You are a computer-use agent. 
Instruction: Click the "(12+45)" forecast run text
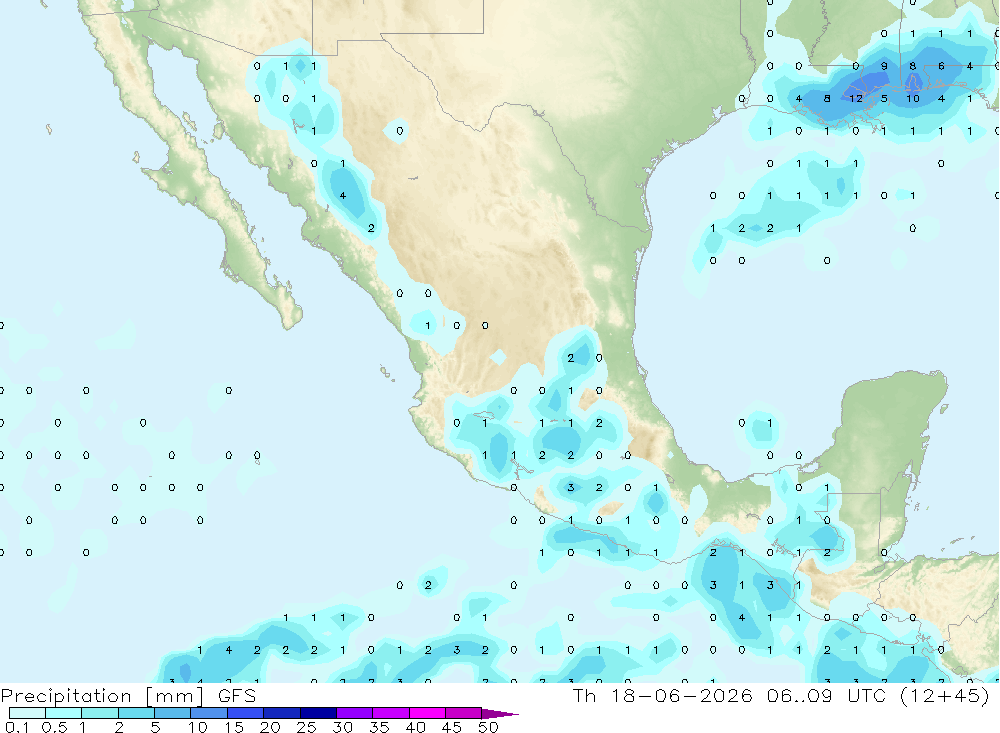945,695
